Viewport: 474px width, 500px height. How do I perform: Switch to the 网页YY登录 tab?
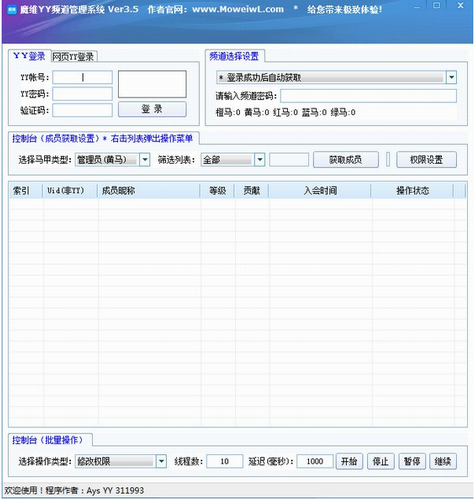[x=74, y=57]
